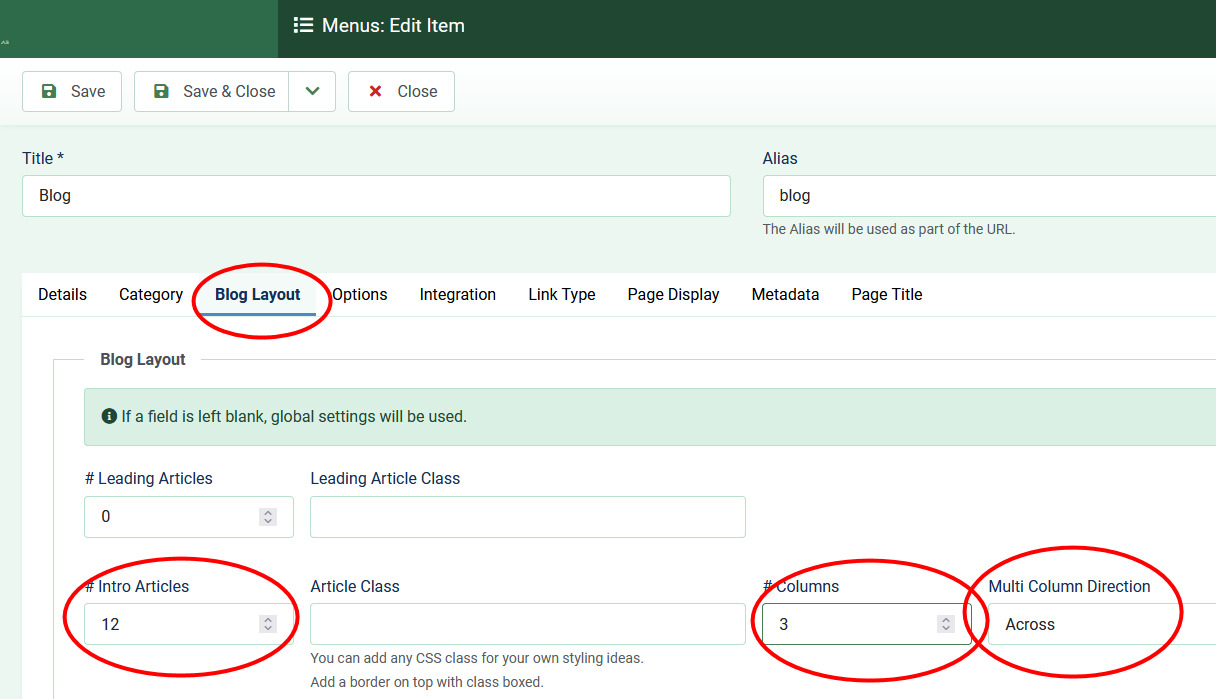1216x699 pixels.
Task: Open the Metadata tab
Action: click(x=785, y=295)
